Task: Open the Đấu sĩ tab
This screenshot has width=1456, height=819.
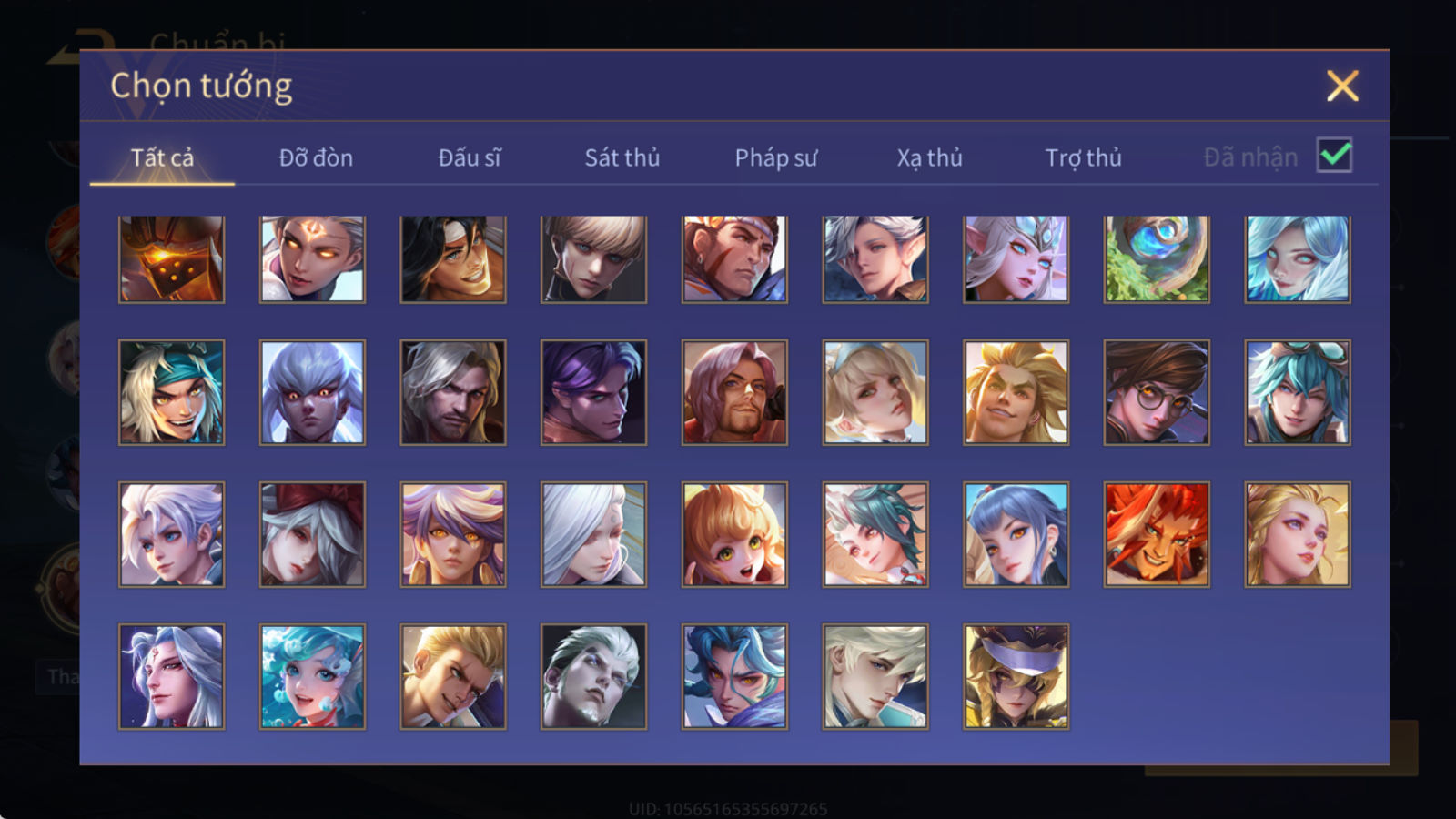Action: (x=470, y=157)
